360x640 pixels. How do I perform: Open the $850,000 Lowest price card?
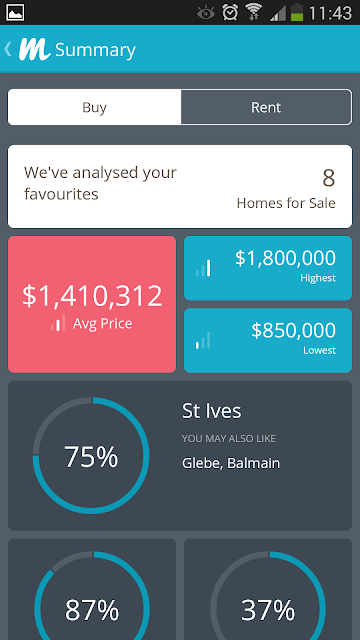click(268, 340)
